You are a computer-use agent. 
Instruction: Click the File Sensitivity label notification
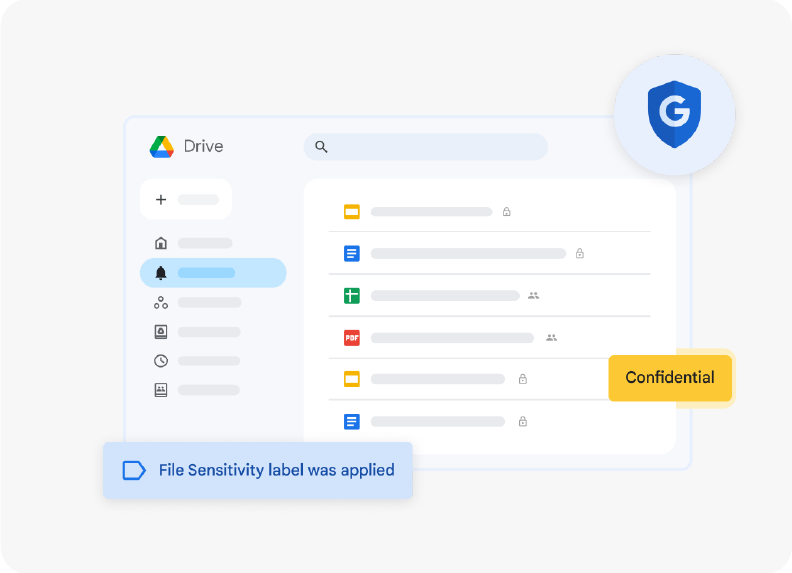258,470
